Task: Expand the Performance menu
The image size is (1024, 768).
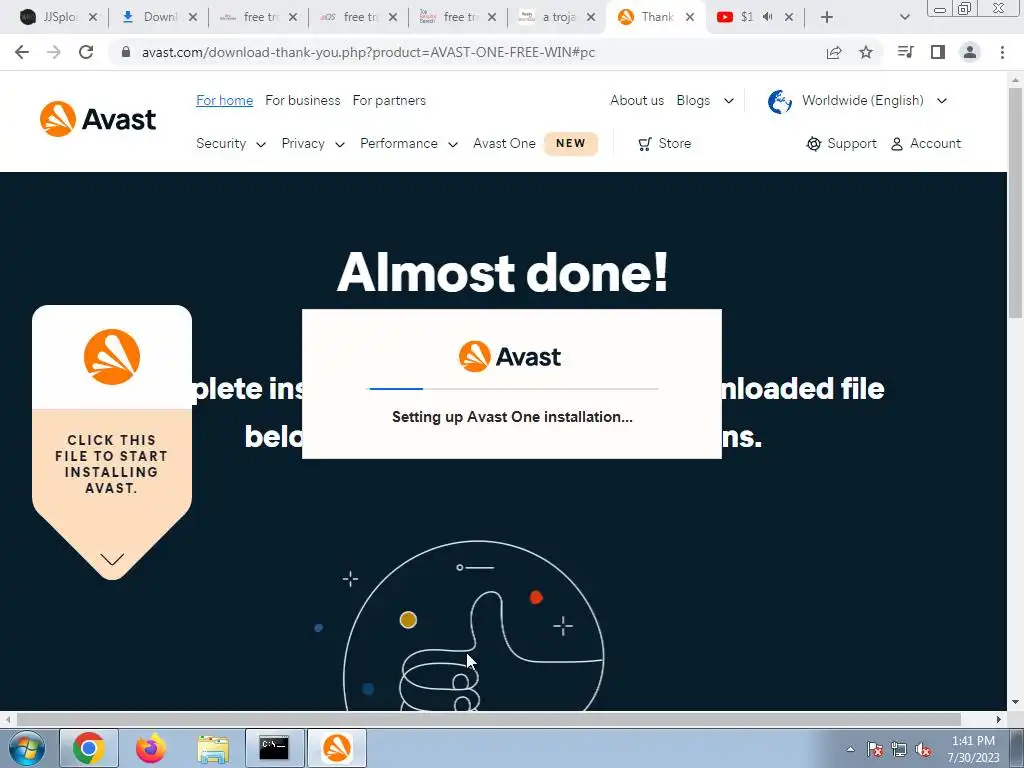Action: pyautogui.click(x=409, y=144)
